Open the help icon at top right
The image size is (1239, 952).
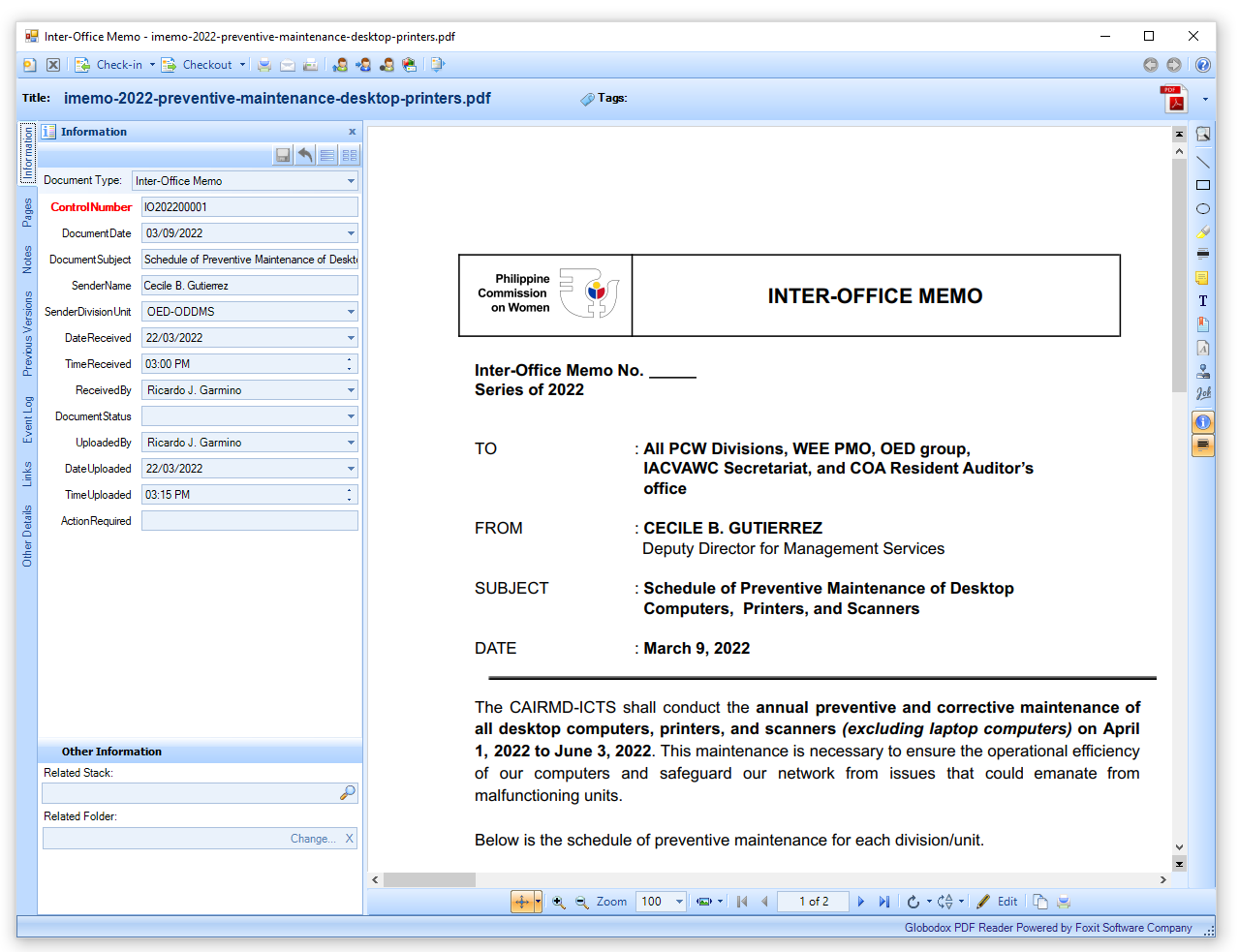click(1202, 65)
